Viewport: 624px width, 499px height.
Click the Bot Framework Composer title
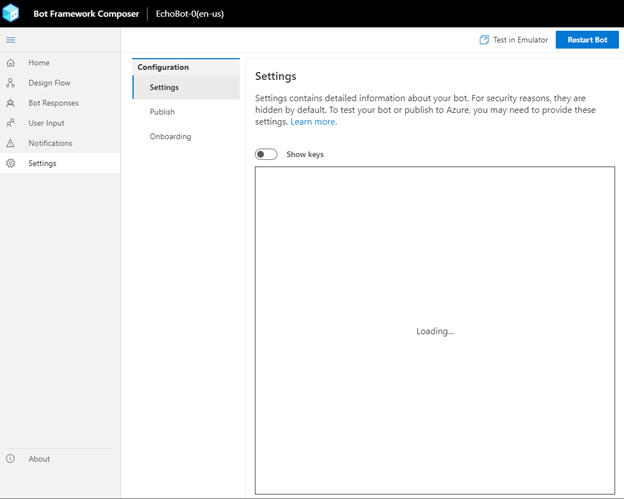pyautogui.click(x=86, y=14)
